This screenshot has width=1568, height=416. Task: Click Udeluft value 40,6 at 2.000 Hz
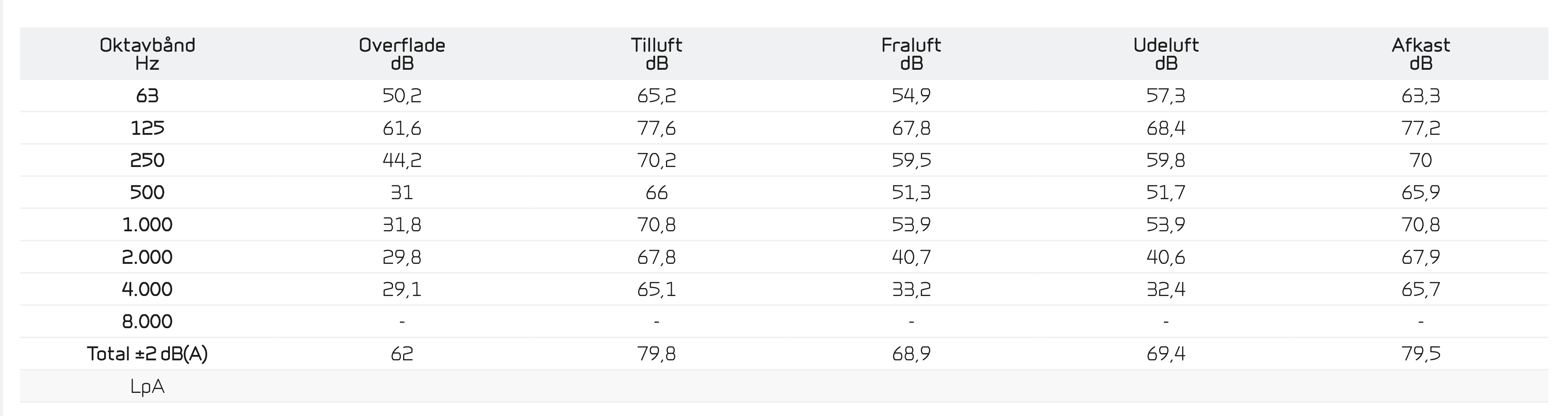[1166, 257]
